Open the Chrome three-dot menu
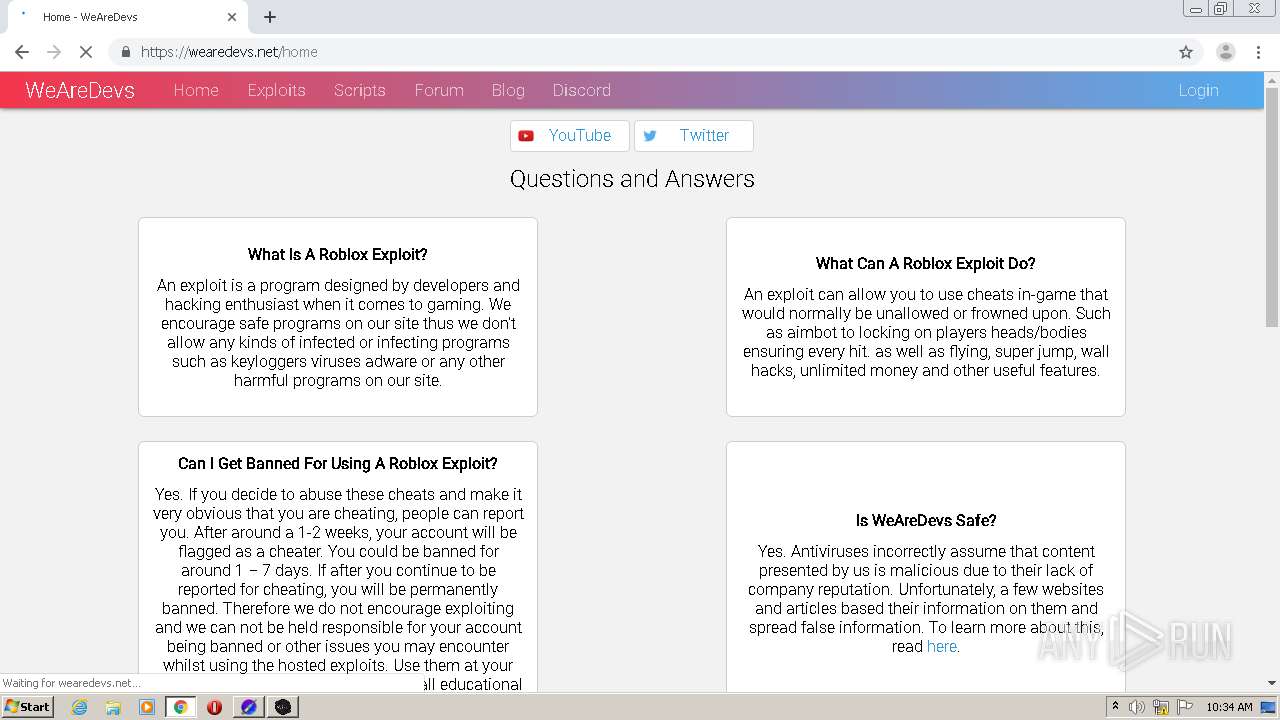 [1259, 52]
